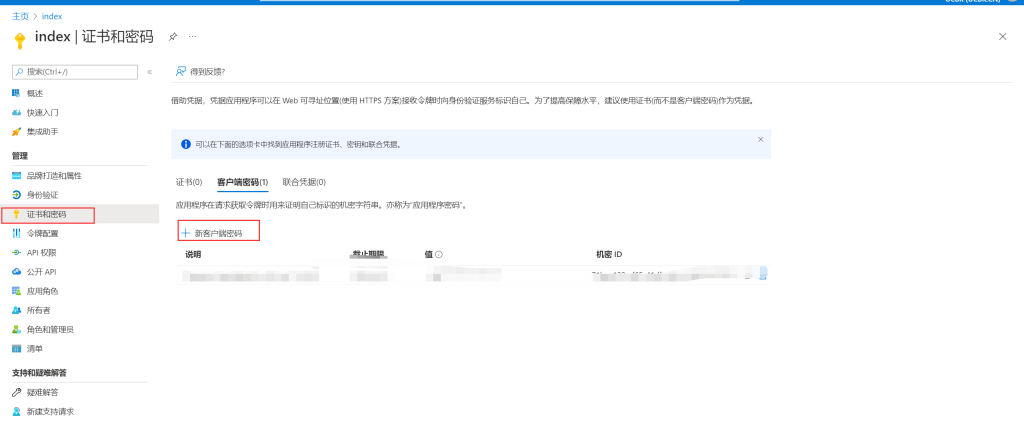Click the 概述 overview icon
1024x436 pixels.
(16, 93)
